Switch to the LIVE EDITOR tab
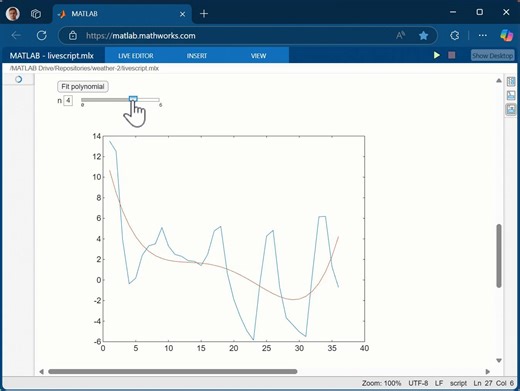This screenshot has height=391, width=520. click(x=136, y=56)
